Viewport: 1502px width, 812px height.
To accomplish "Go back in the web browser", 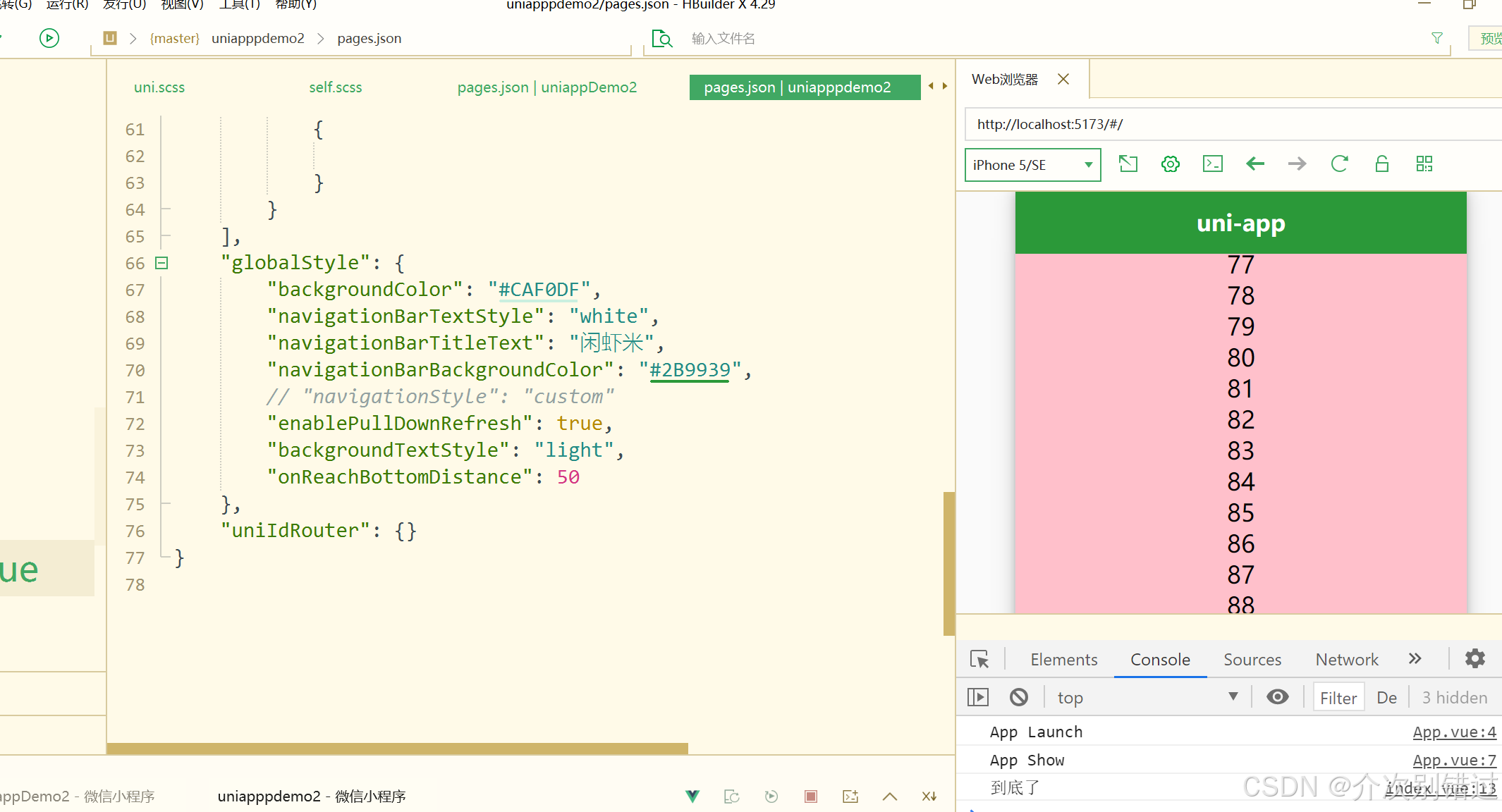I will click(1255, 164).
